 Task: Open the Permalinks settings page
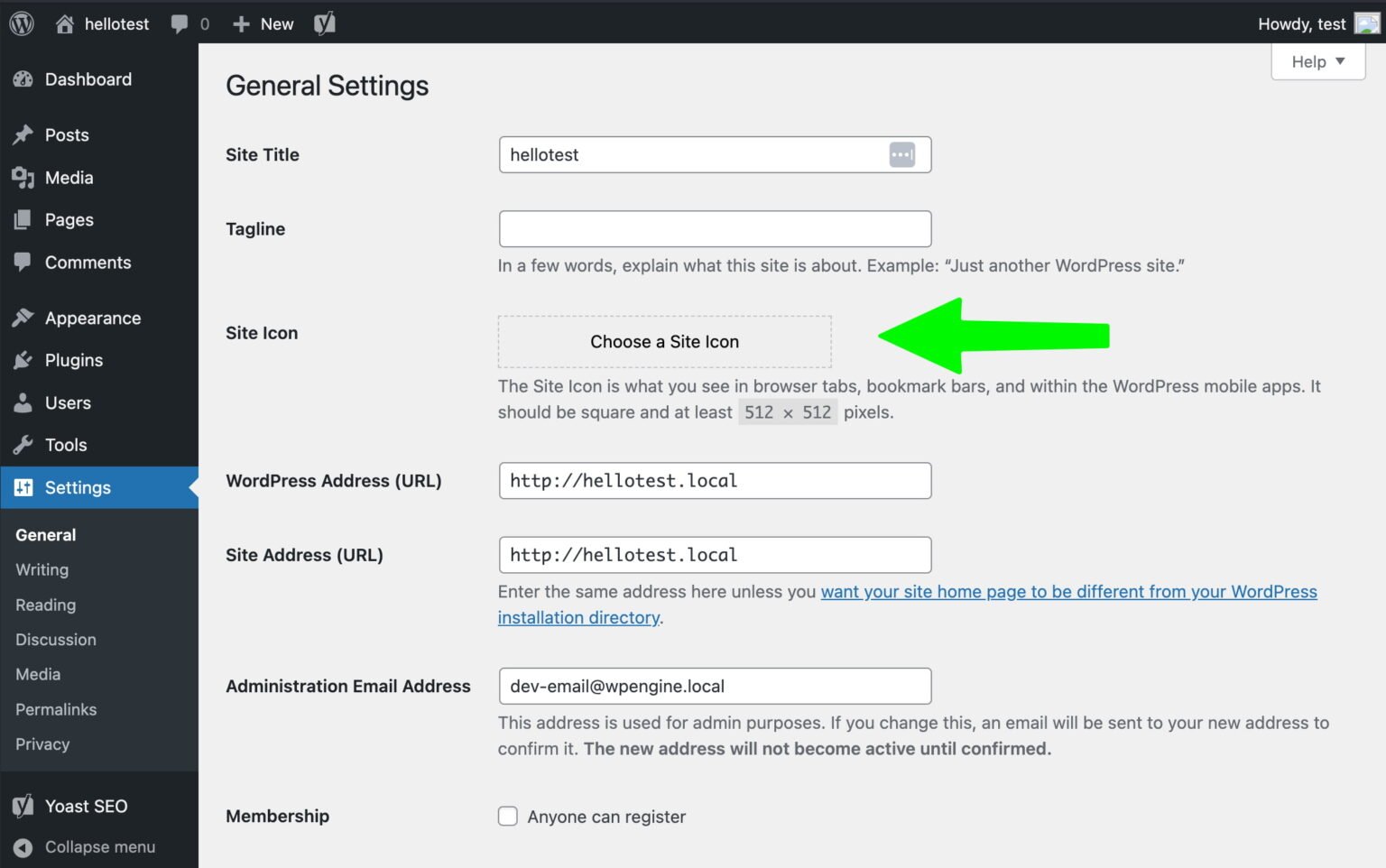point(56,709)
